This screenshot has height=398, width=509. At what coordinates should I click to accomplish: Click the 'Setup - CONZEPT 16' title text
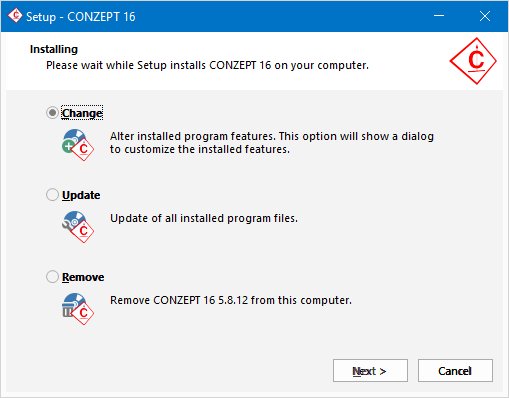click(x=81, y=17)
